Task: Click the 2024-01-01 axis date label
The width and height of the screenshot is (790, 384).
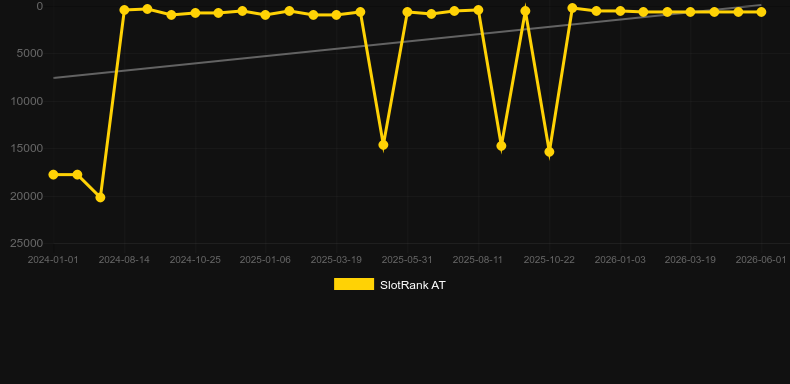Action: pos(53,260)
